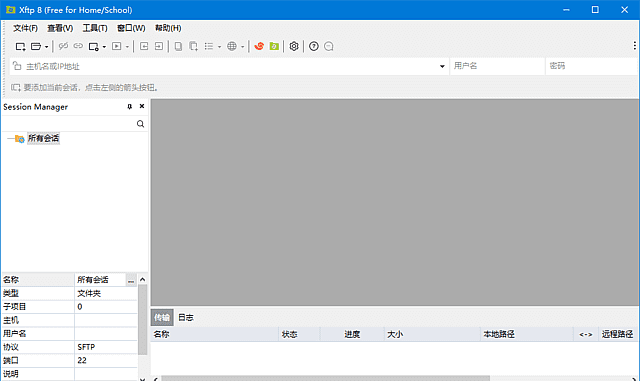The width and height of the screenshot is (640, 381).
Task: Sort transfers by 进度 column header
Action: 352,334
